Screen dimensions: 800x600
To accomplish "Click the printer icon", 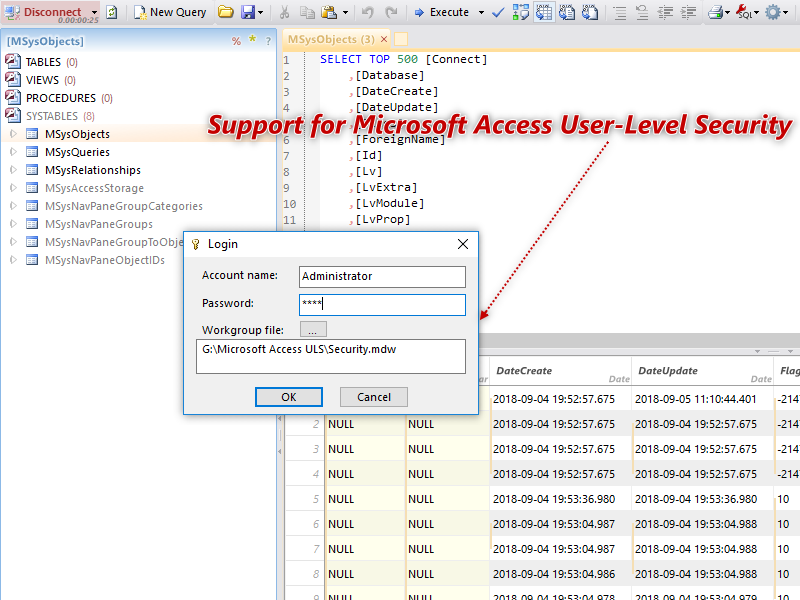I will tap(715, 12).
